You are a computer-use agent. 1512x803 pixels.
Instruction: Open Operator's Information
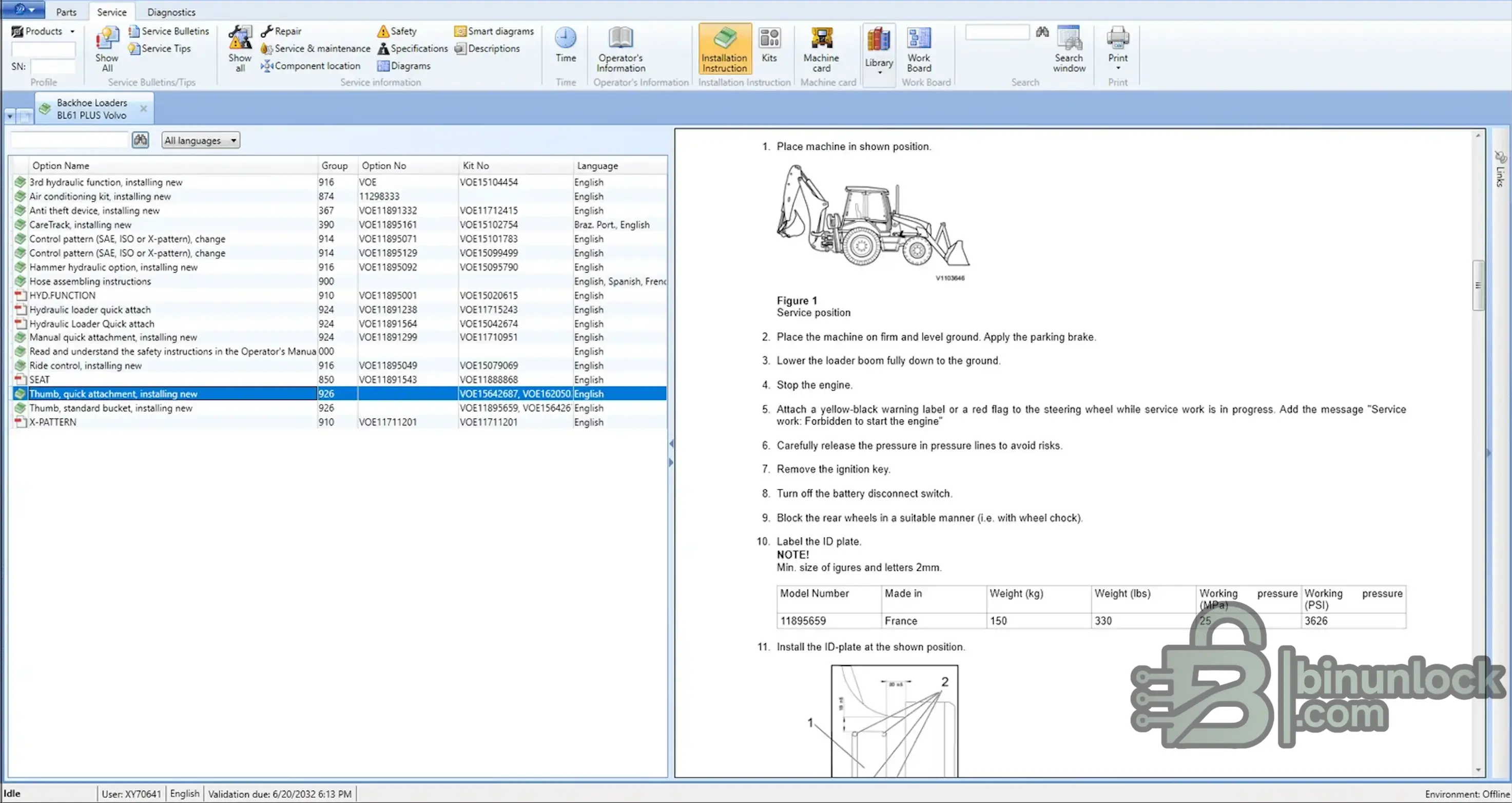[x=621, y=49]
